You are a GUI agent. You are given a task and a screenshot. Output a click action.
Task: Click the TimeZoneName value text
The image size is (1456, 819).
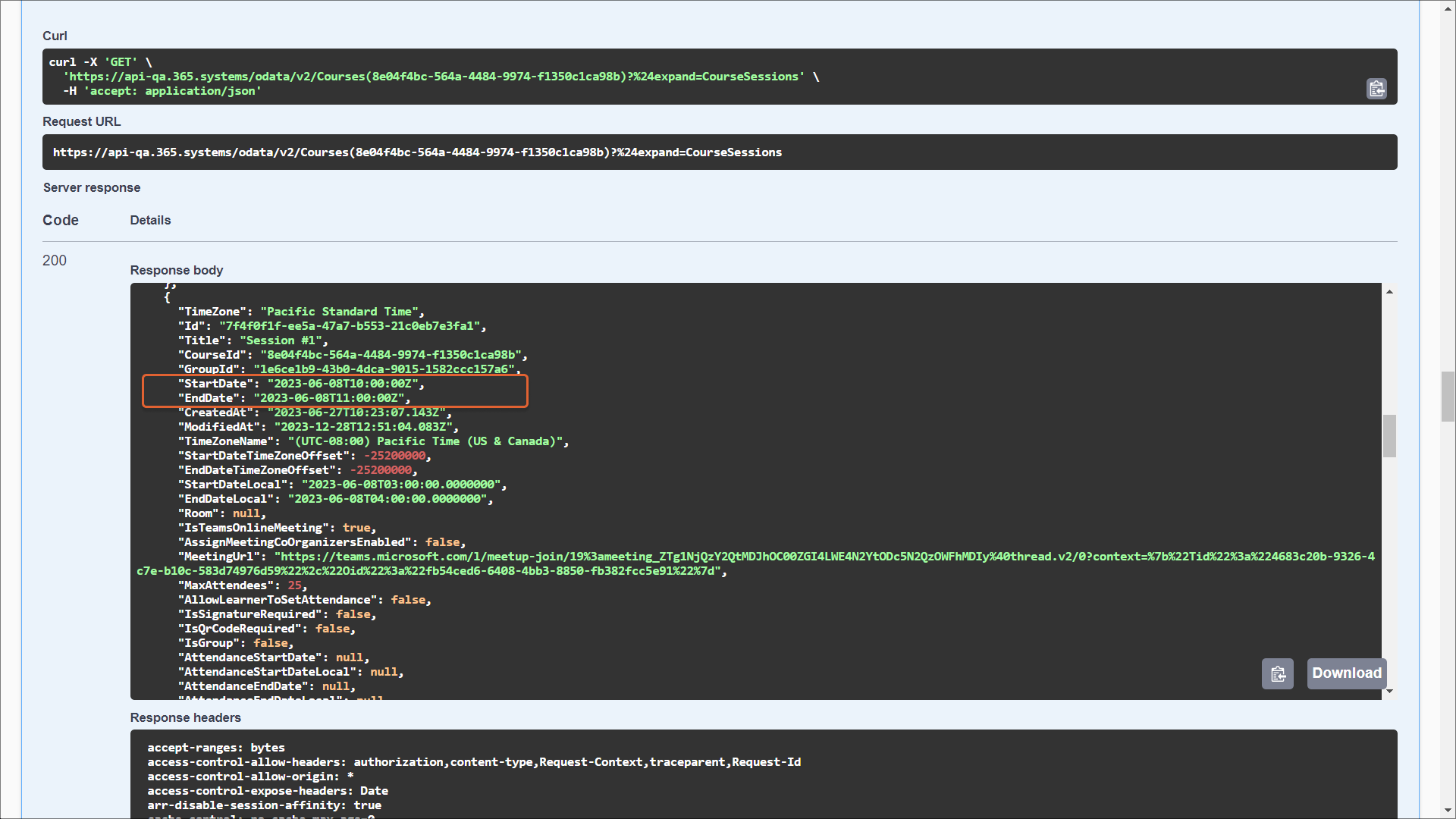[x=425, y=441]
